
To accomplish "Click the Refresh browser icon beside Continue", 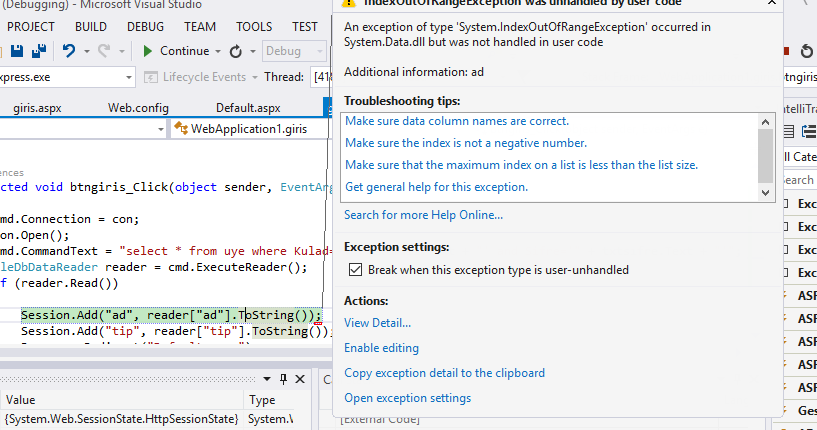I will point(236,51).
